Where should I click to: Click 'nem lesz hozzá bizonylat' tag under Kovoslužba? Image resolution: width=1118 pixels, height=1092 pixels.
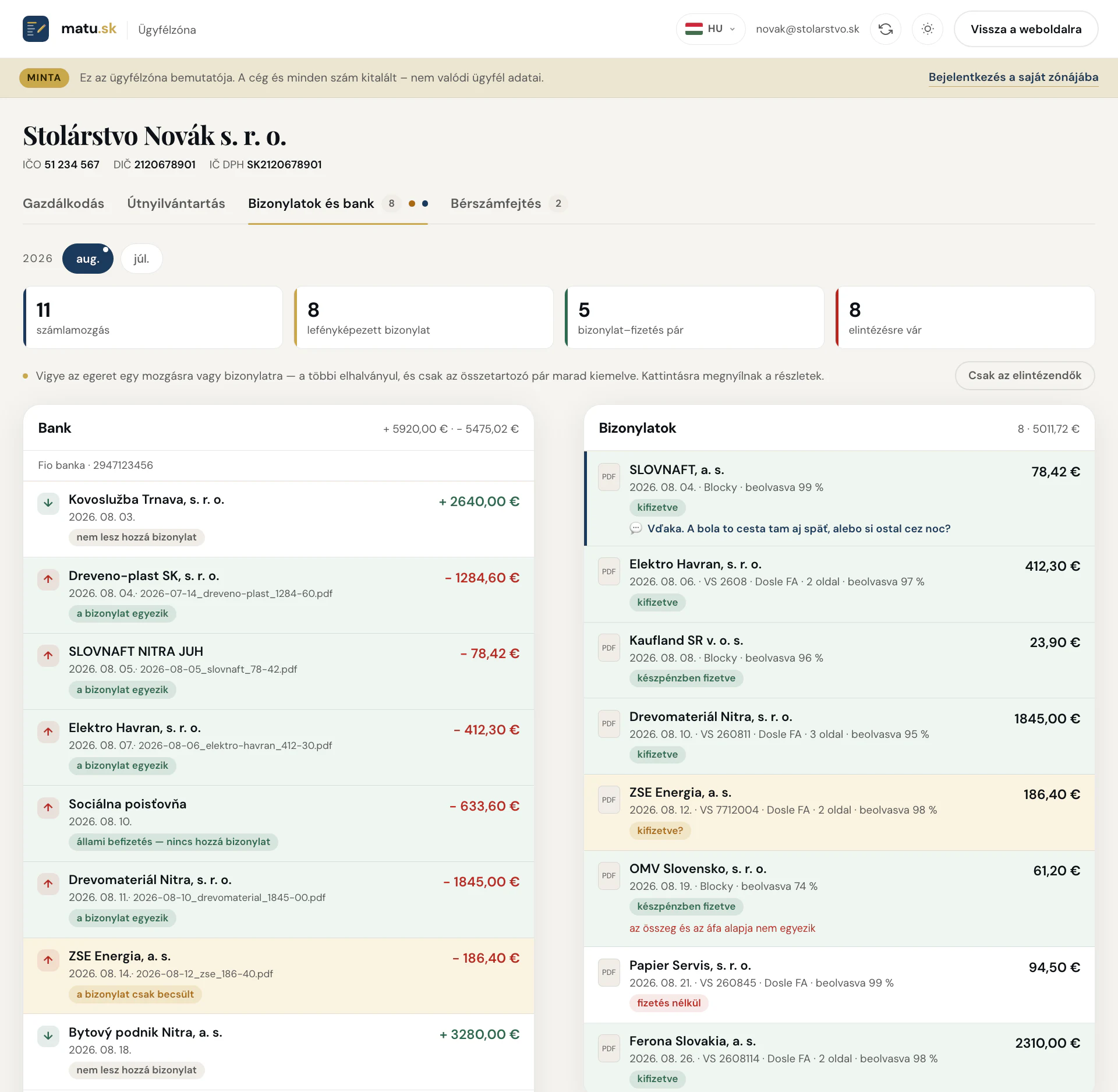click(136, 537)
